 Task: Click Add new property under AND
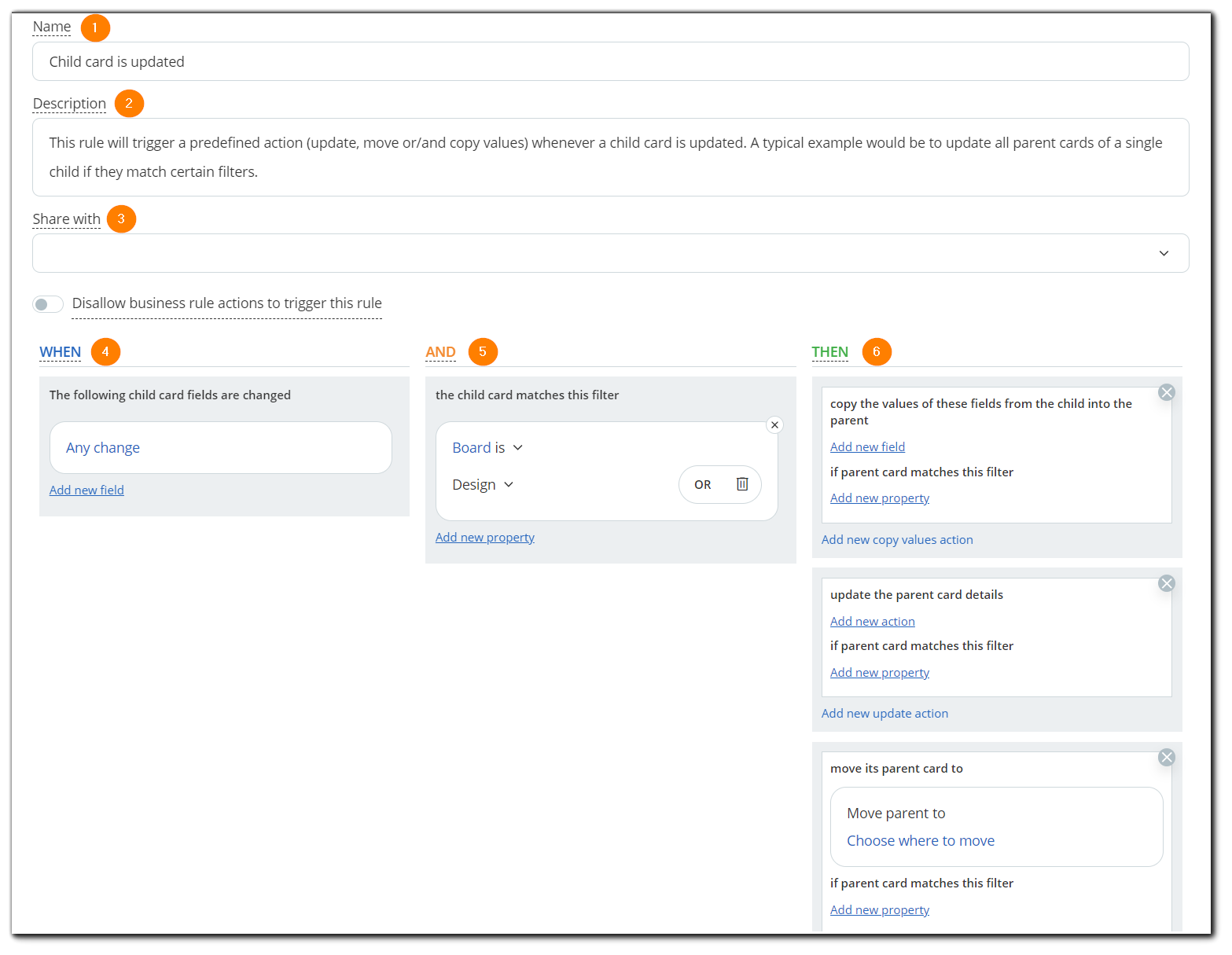point(484,538)
